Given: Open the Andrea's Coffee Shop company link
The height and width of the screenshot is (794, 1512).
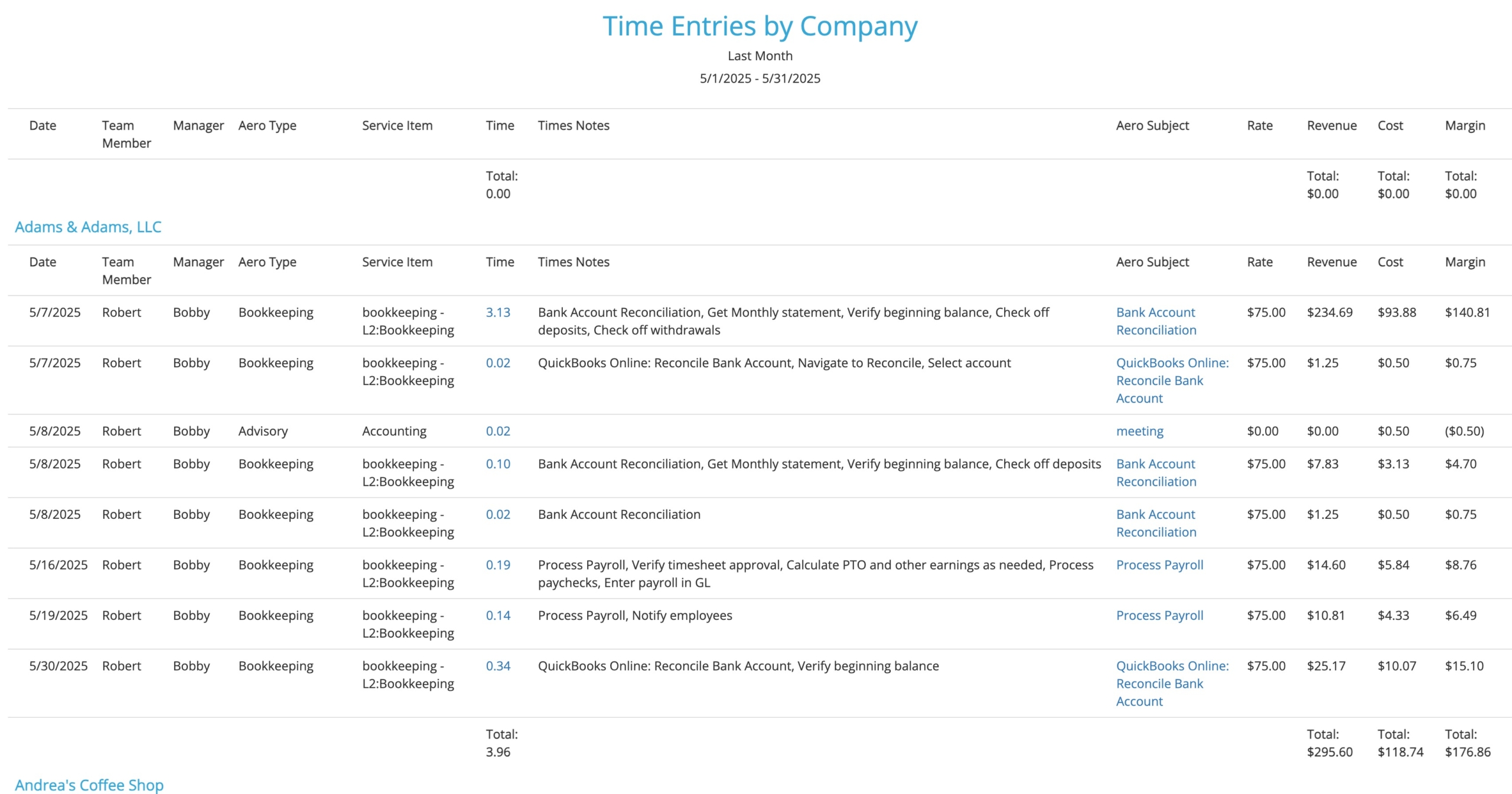Looking at the screenshot, I should click(89, 785).
